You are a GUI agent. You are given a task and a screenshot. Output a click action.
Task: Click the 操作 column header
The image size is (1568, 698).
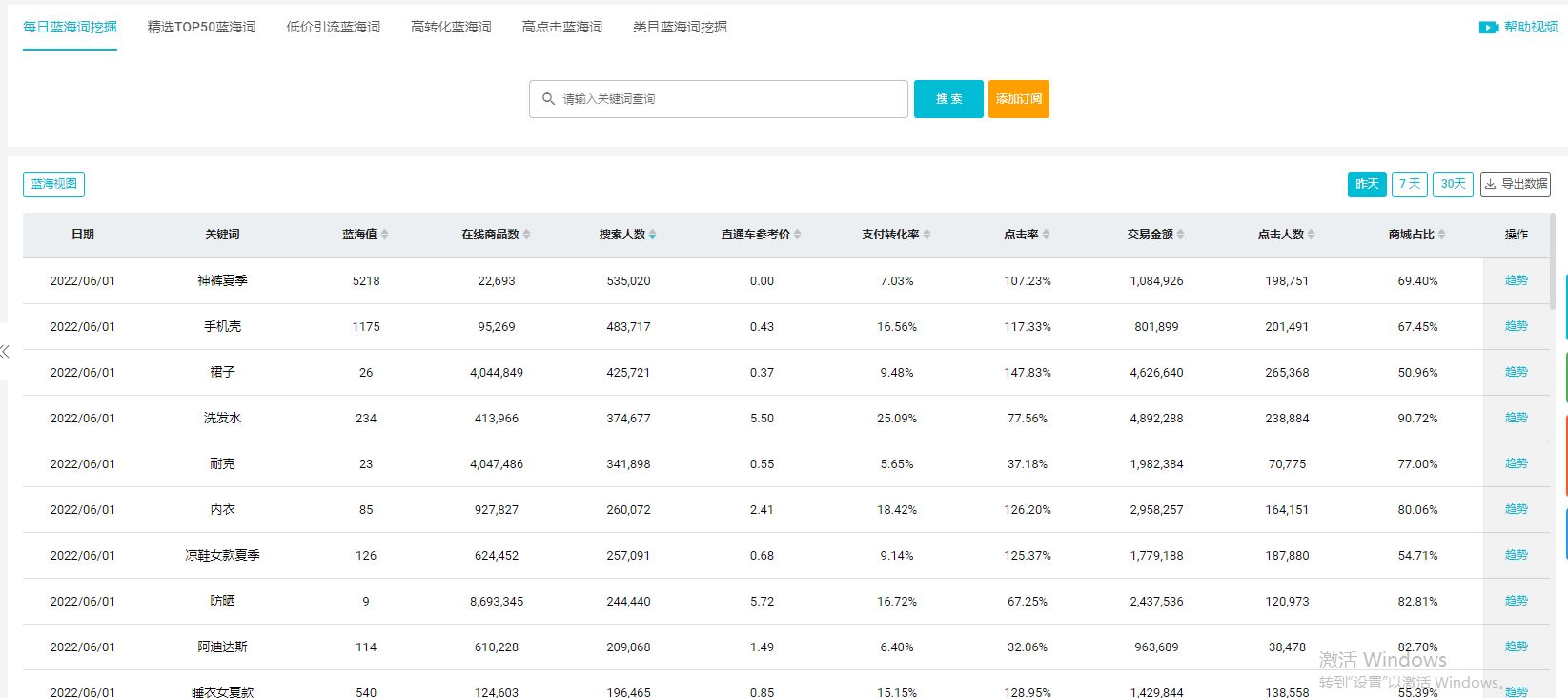pyautogui.click(x=1516, y=235)
